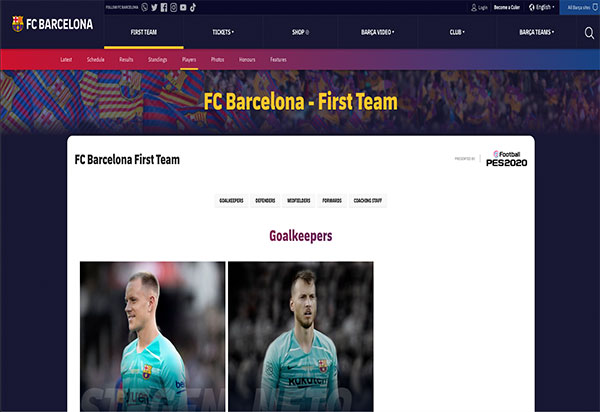Expand the English language dropdown
This screenshot has width=600, height=412.
pos(541,7)
